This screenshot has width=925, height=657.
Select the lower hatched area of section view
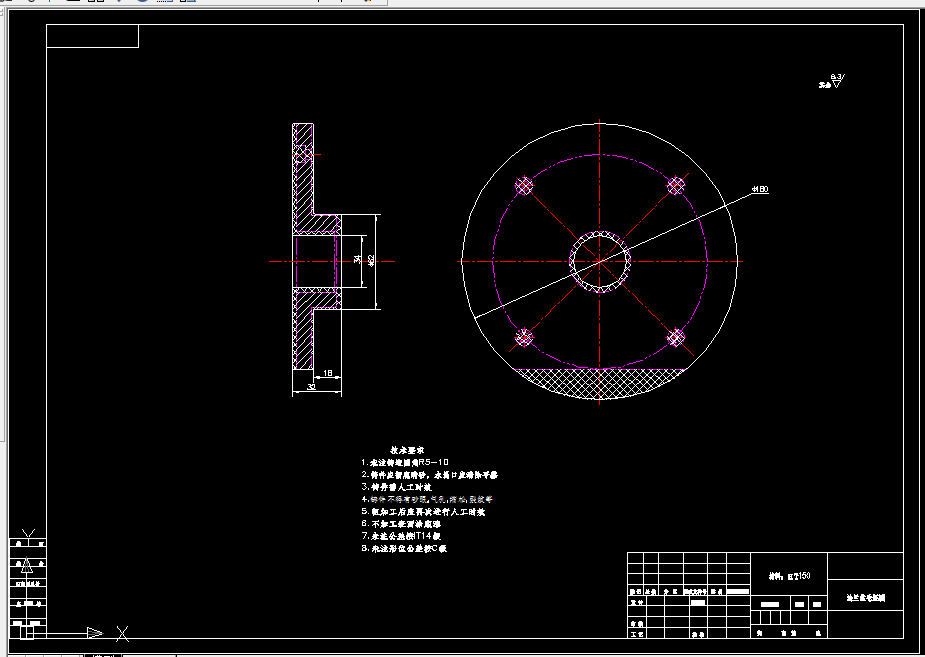[x=303, y=330]
